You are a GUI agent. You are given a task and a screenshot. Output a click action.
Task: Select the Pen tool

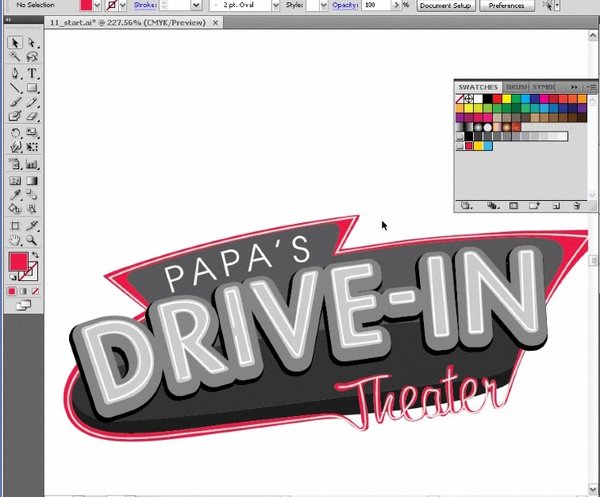pyautogui.click(x=15, y=73)
